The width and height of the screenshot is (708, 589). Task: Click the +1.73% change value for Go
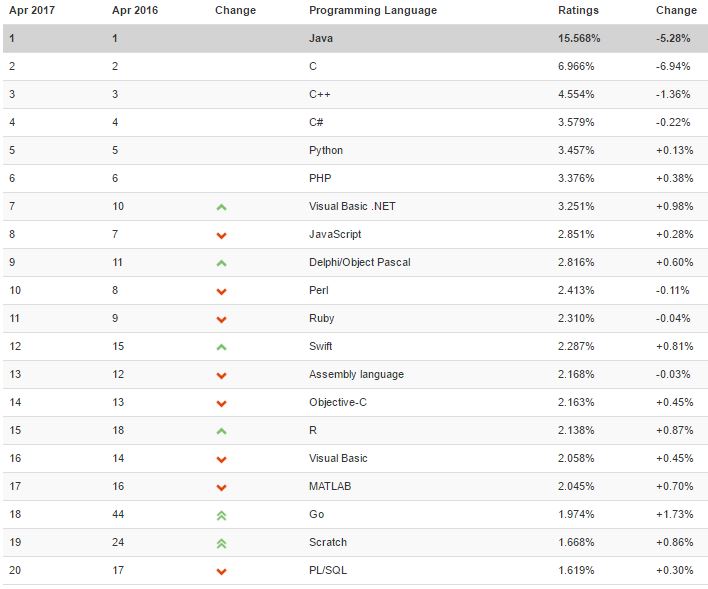coord(675,514)
